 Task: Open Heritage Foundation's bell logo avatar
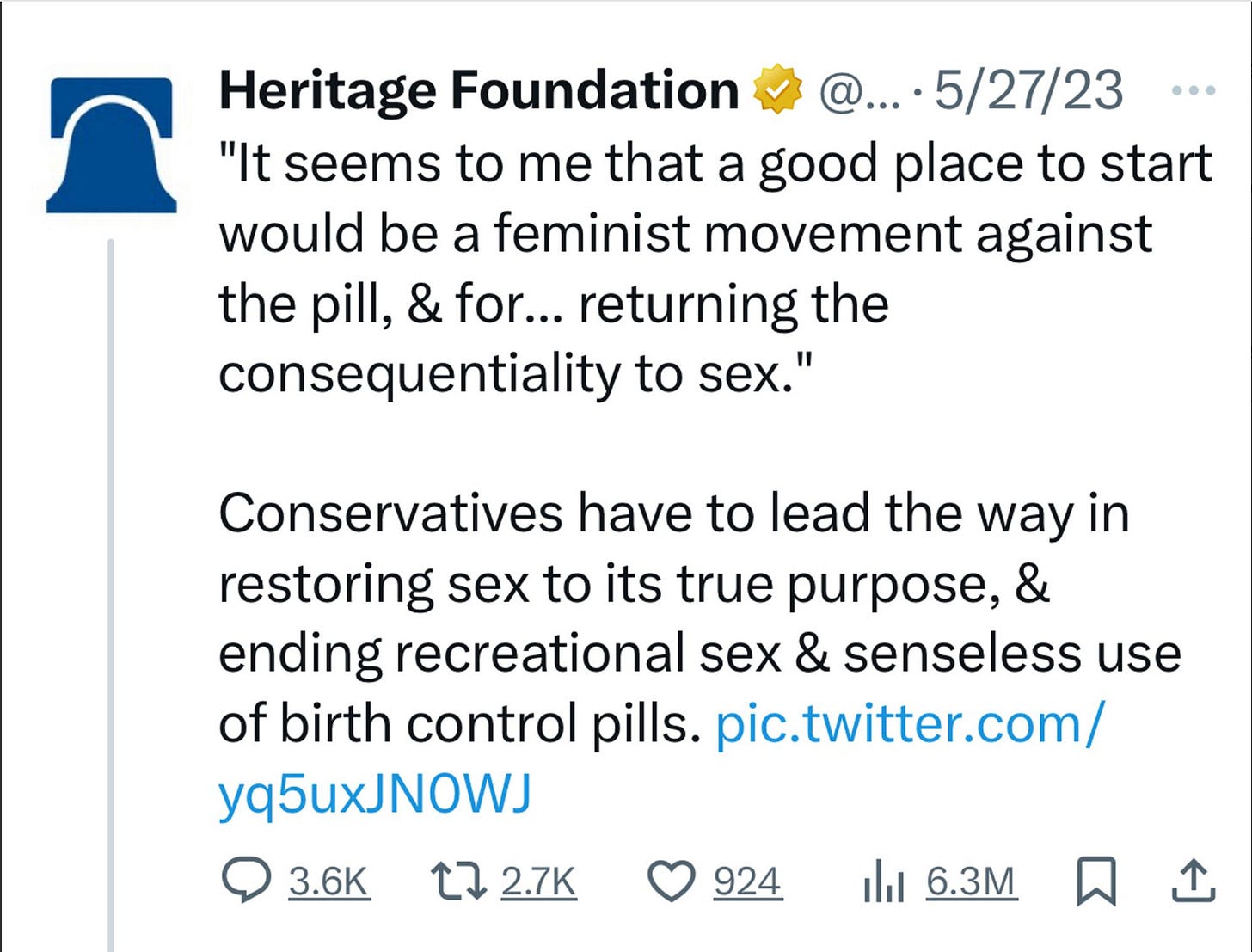point(112,138)
